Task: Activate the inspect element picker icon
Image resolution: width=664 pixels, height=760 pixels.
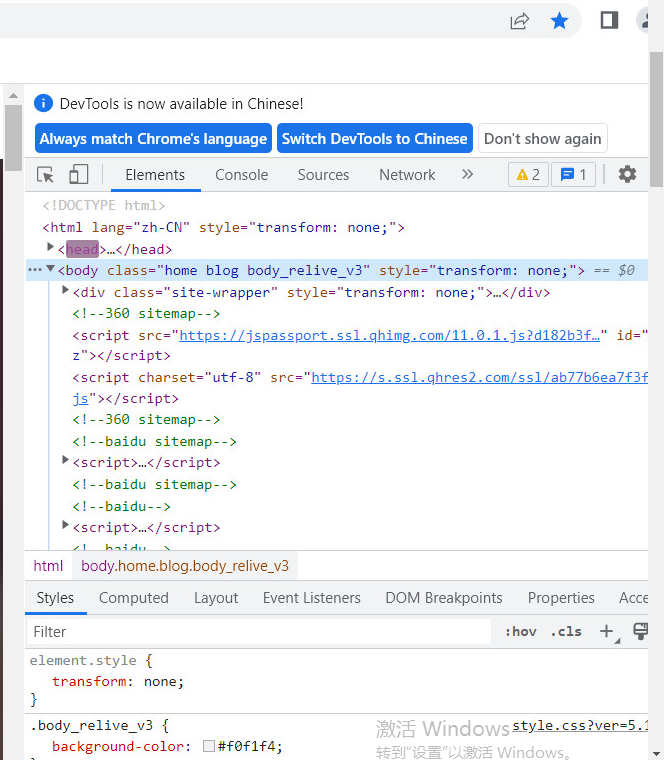Action: [46, 174]
